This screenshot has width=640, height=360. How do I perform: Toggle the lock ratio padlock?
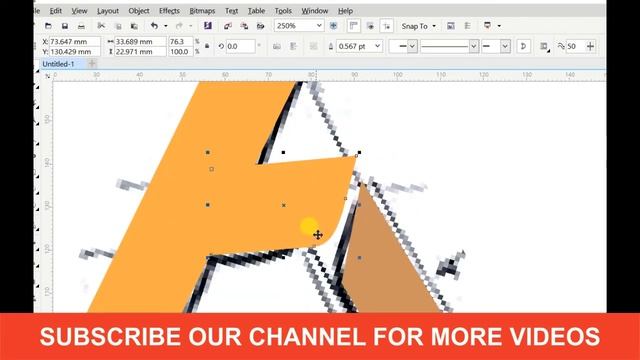coord(207,46)
